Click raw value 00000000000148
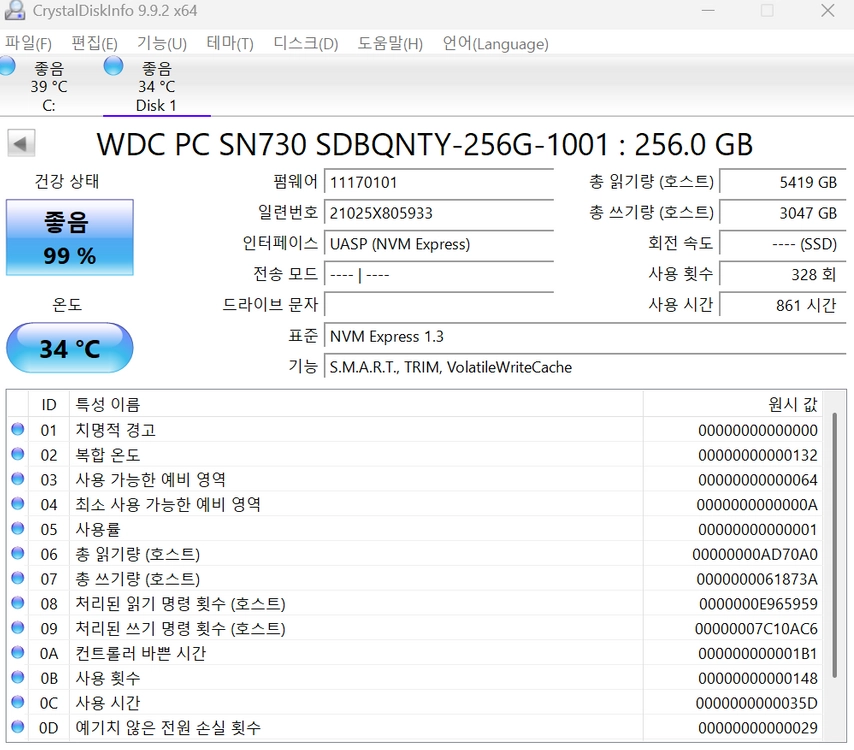 pos(758,678)
